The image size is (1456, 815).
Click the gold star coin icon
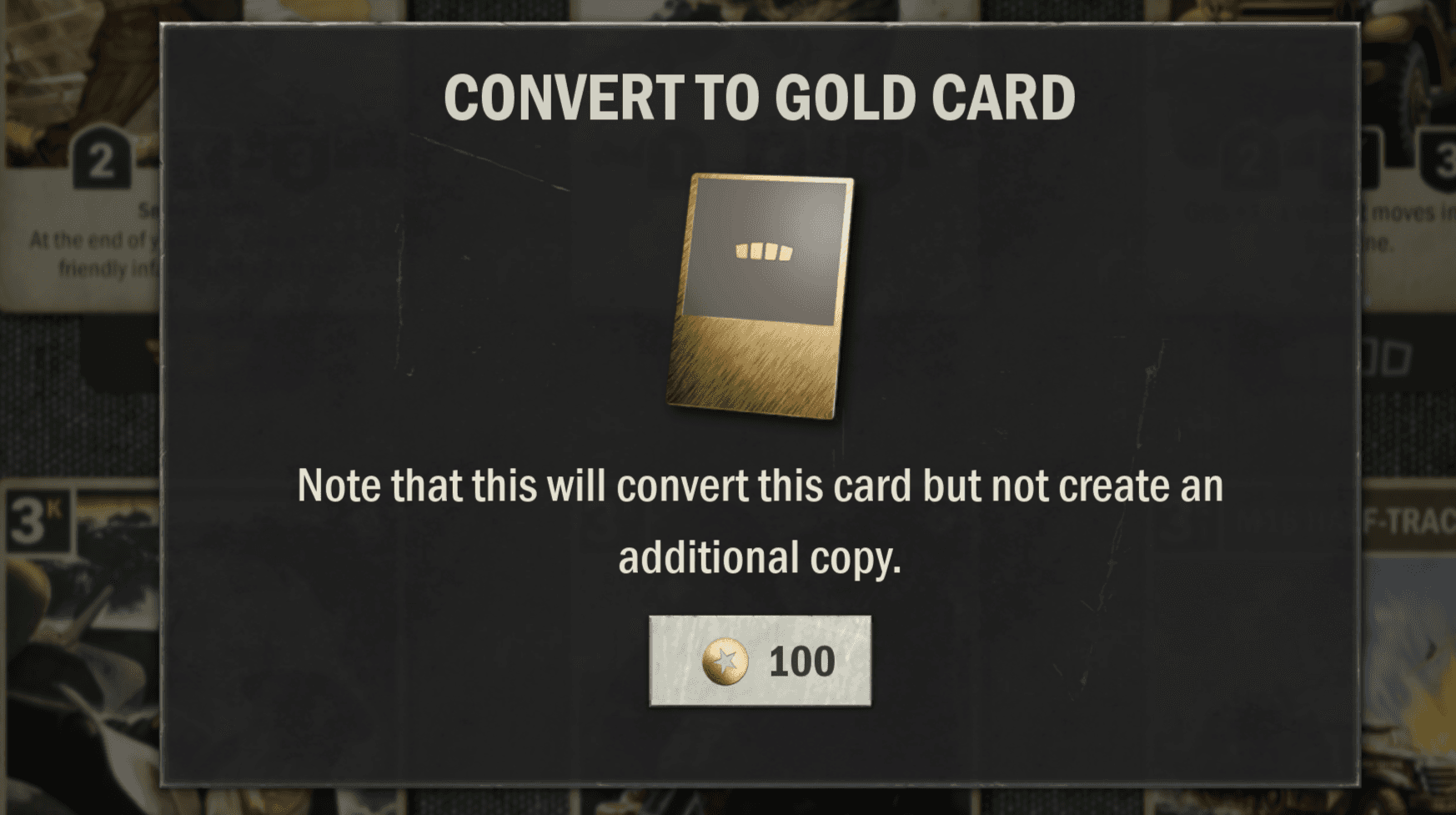(x=725, y=662)
